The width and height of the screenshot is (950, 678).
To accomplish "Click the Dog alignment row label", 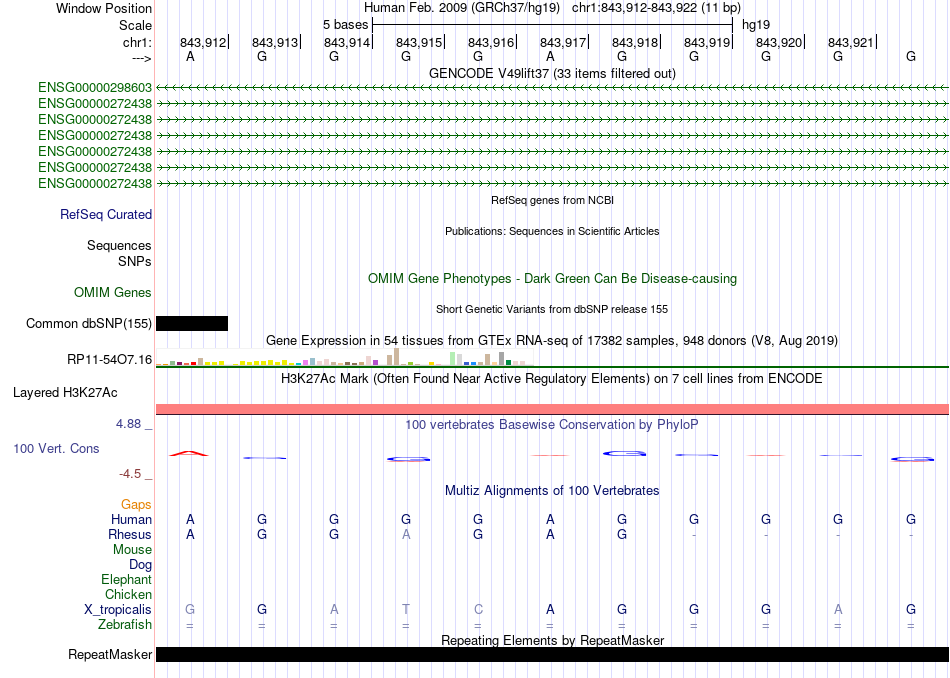I will pyautogui.click(x=140, y=565).
